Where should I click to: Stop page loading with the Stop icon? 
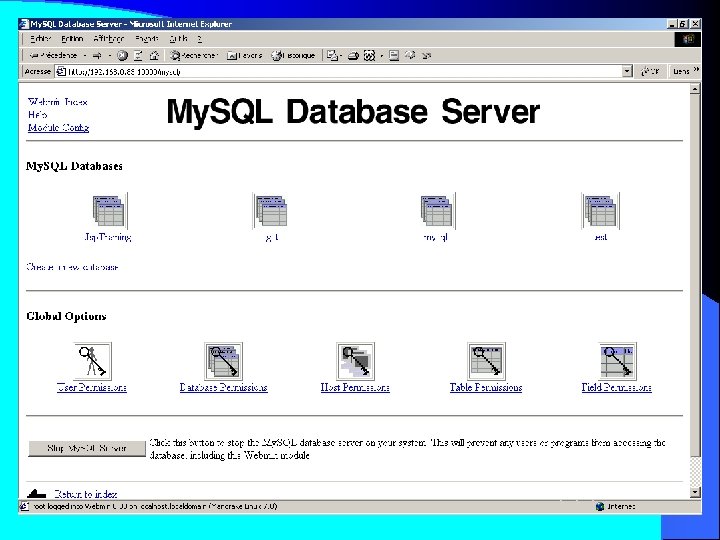[122, 56]
